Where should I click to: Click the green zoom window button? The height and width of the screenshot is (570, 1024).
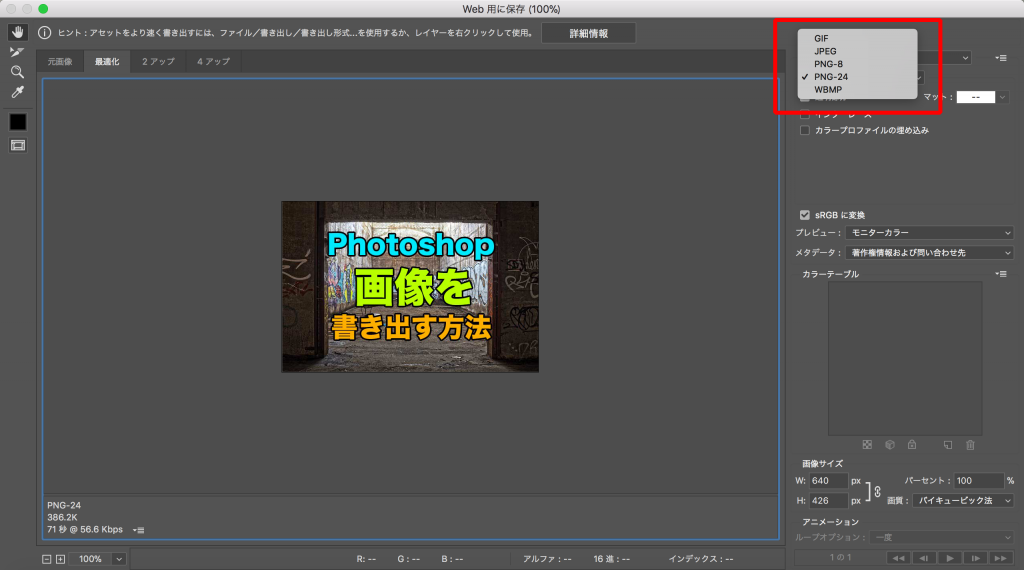pos(43,8)
